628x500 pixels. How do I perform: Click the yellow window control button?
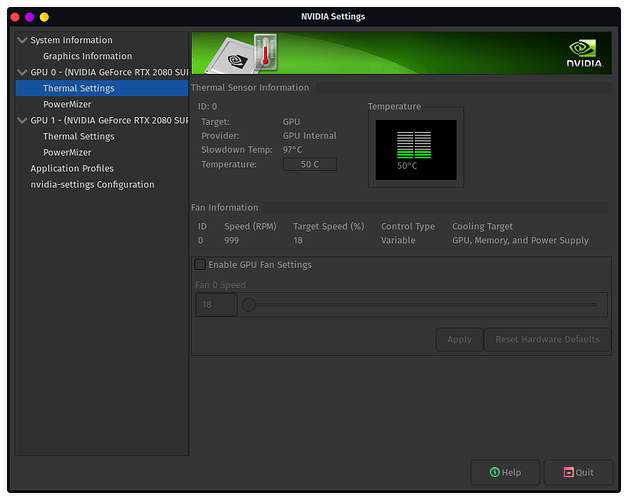point(44,17)
